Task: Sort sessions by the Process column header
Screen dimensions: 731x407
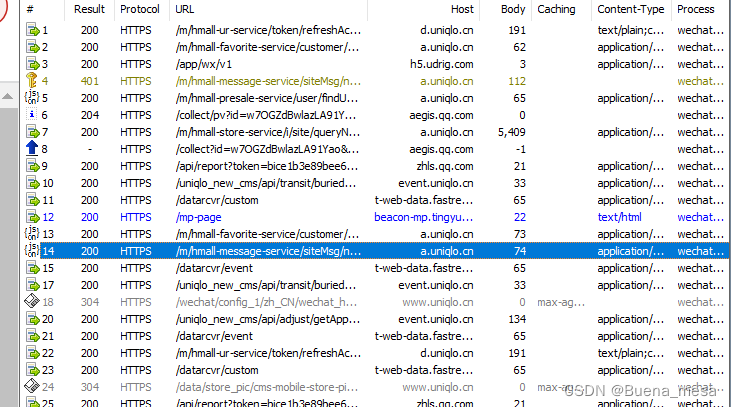Action: (700, 9)
